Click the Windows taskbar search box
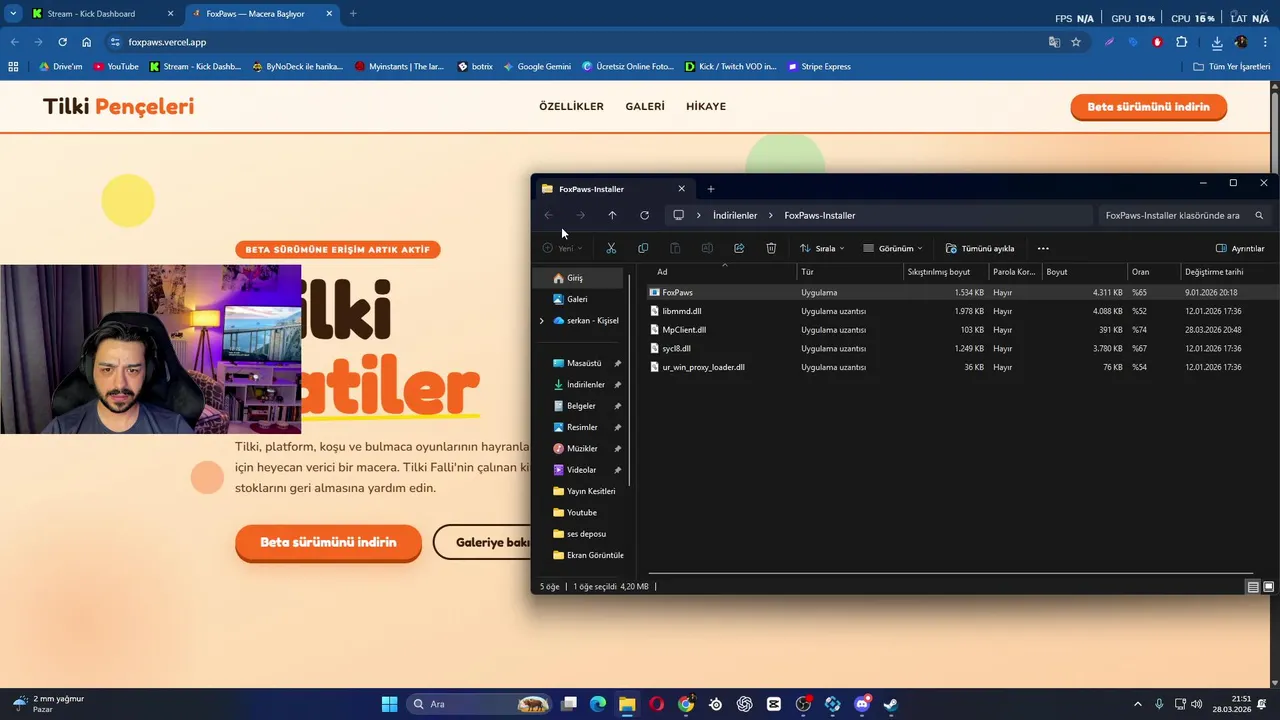The height and width of the screenshot is (720, 1280). click(x=481, y=704)
